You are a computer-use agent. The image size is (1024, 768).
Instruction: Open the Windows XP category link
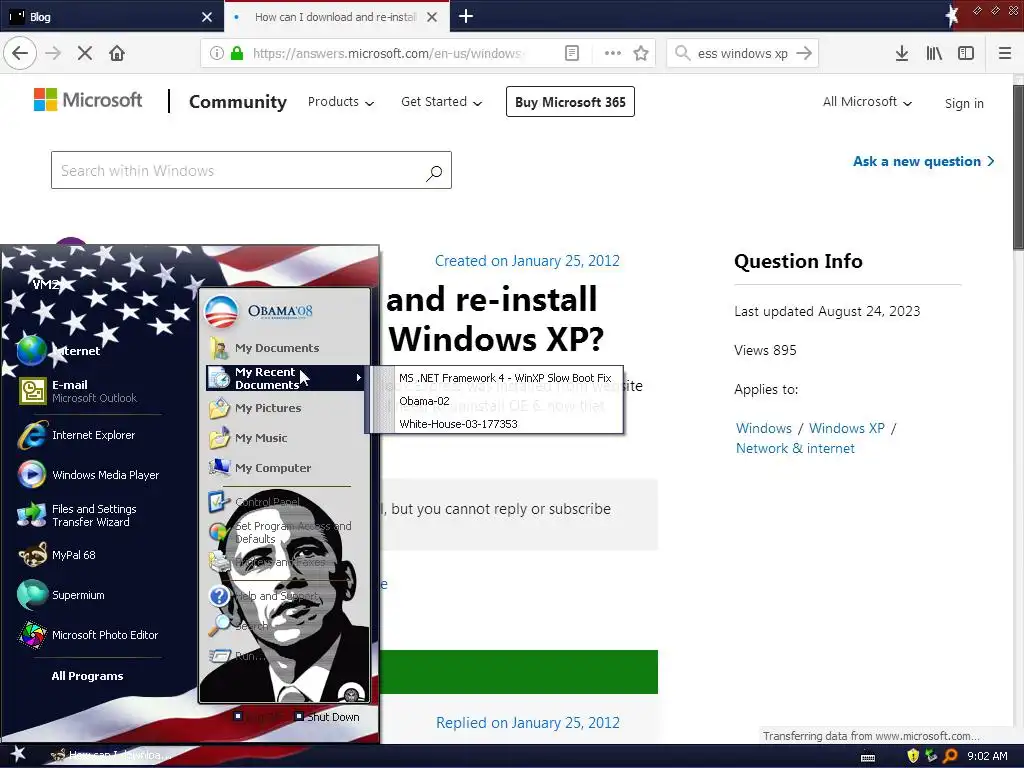(x=846, y=428)
